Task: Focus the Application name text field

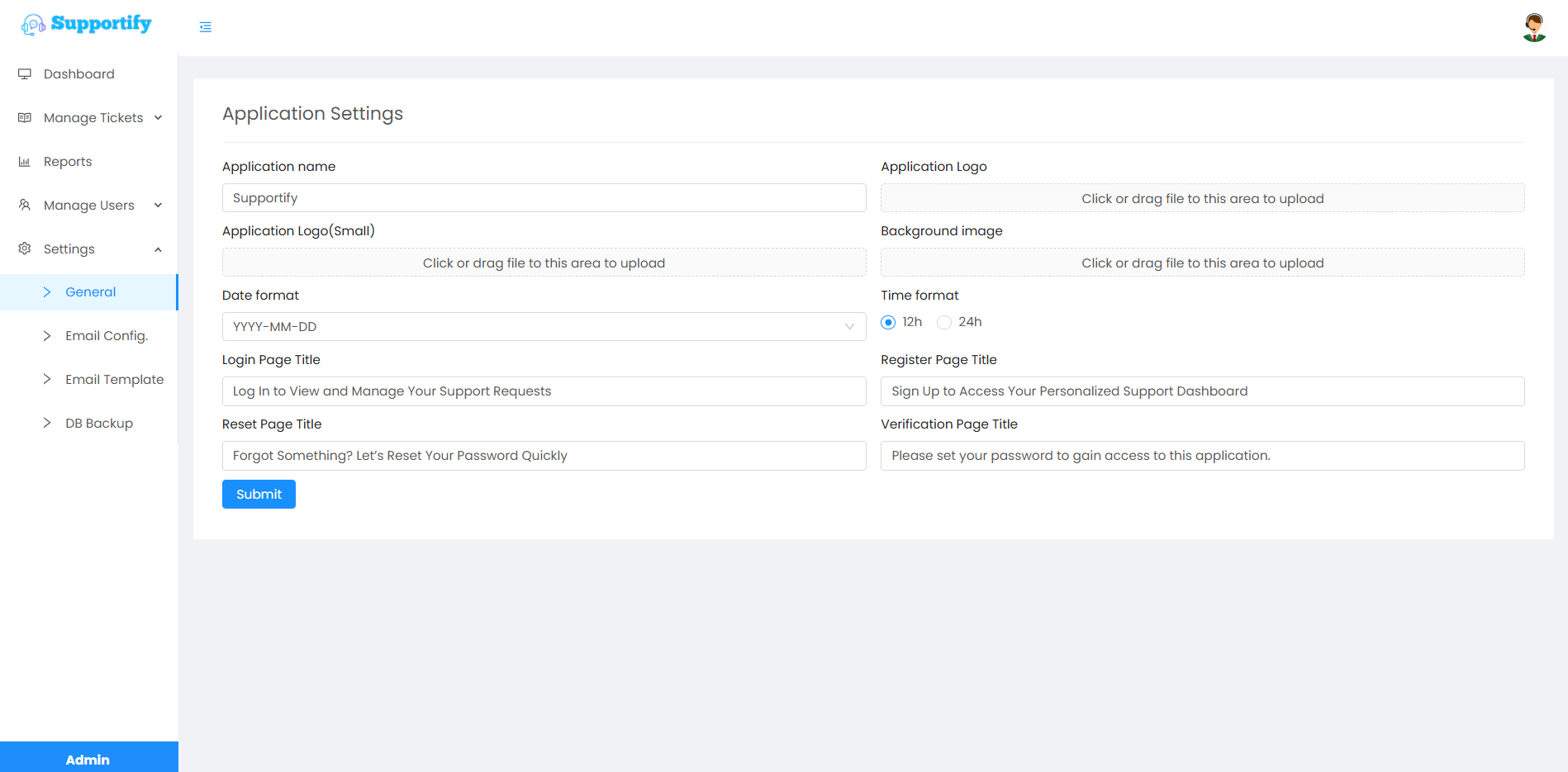Action: 544,198
